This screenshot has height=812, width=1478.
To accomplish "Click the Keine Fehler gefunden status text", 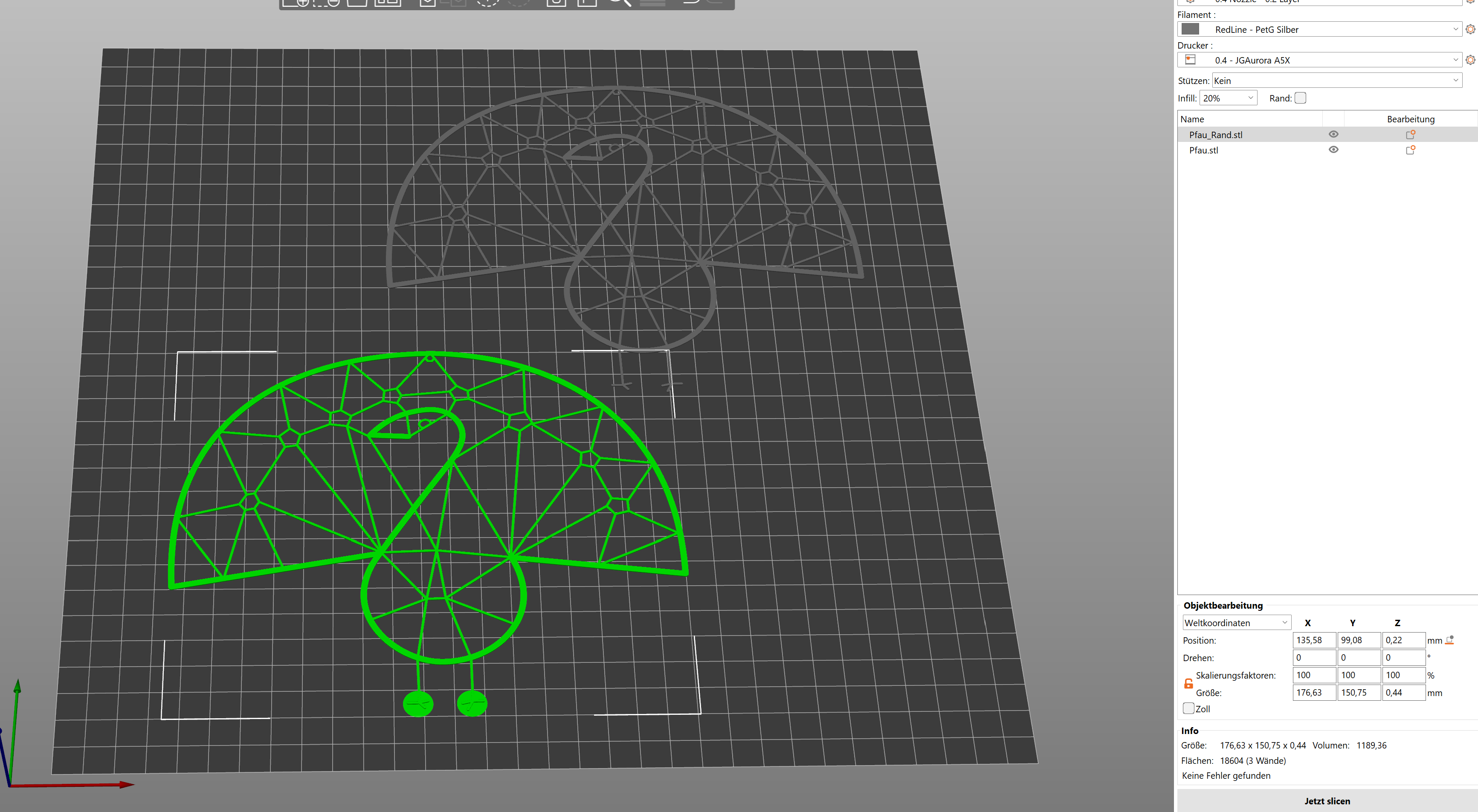I will point(1226,775).
